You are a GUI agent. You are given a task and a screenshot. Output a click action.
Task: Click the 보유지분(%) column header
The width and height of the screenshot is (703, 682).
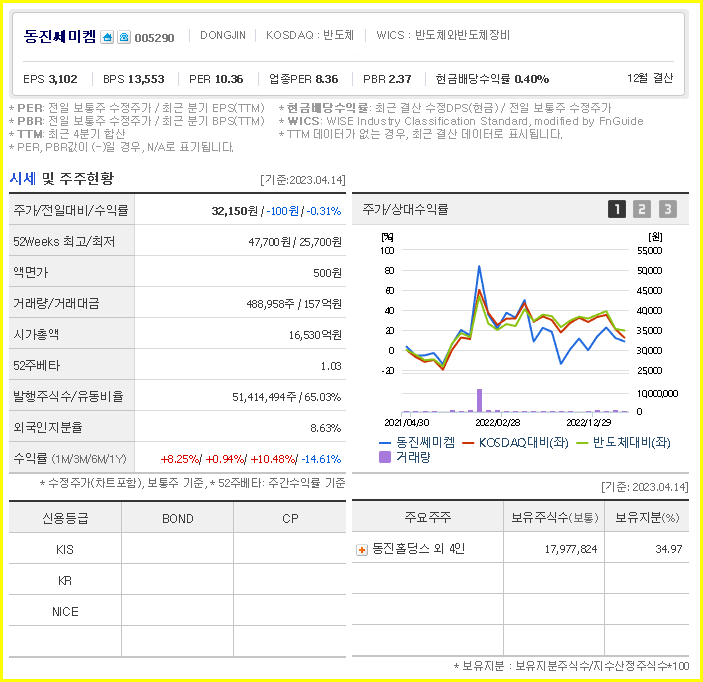pos(647,517)
